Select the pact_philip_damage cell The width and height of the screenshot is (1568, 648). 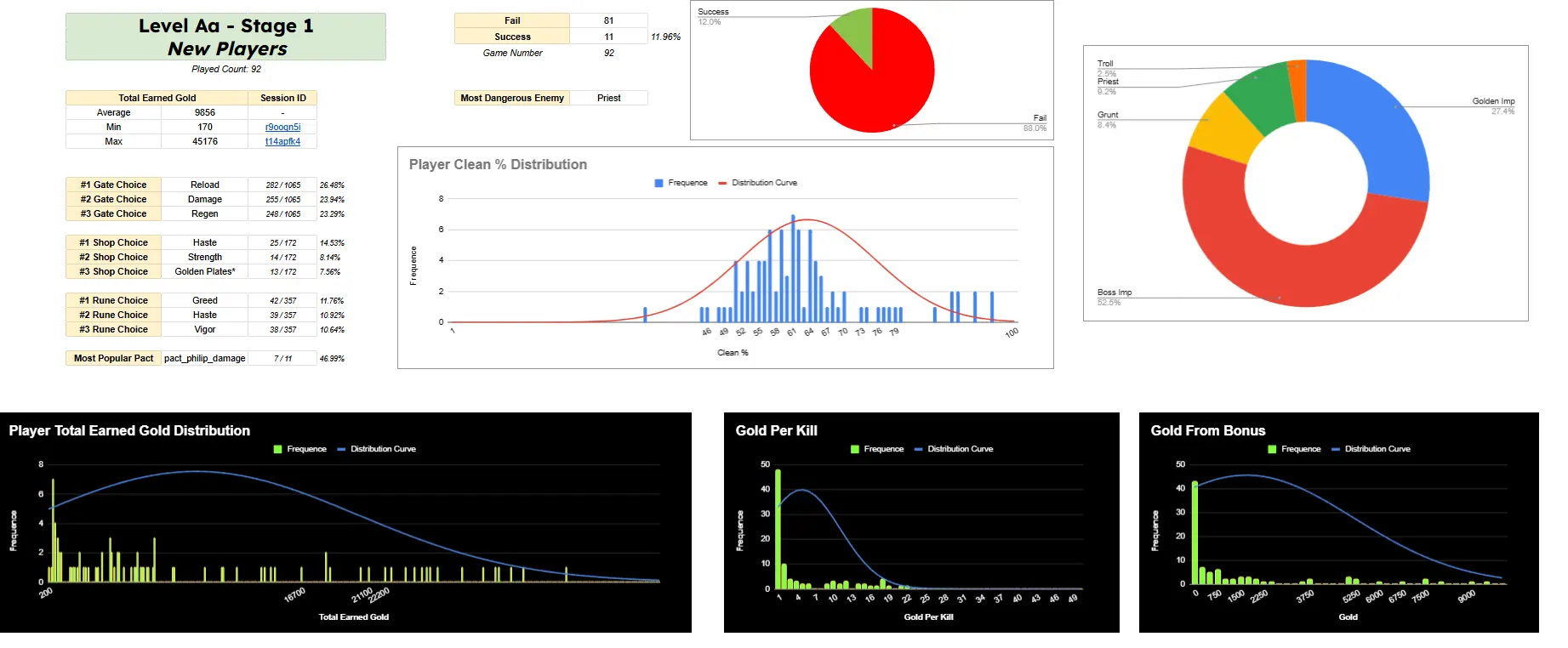point(204,358)
